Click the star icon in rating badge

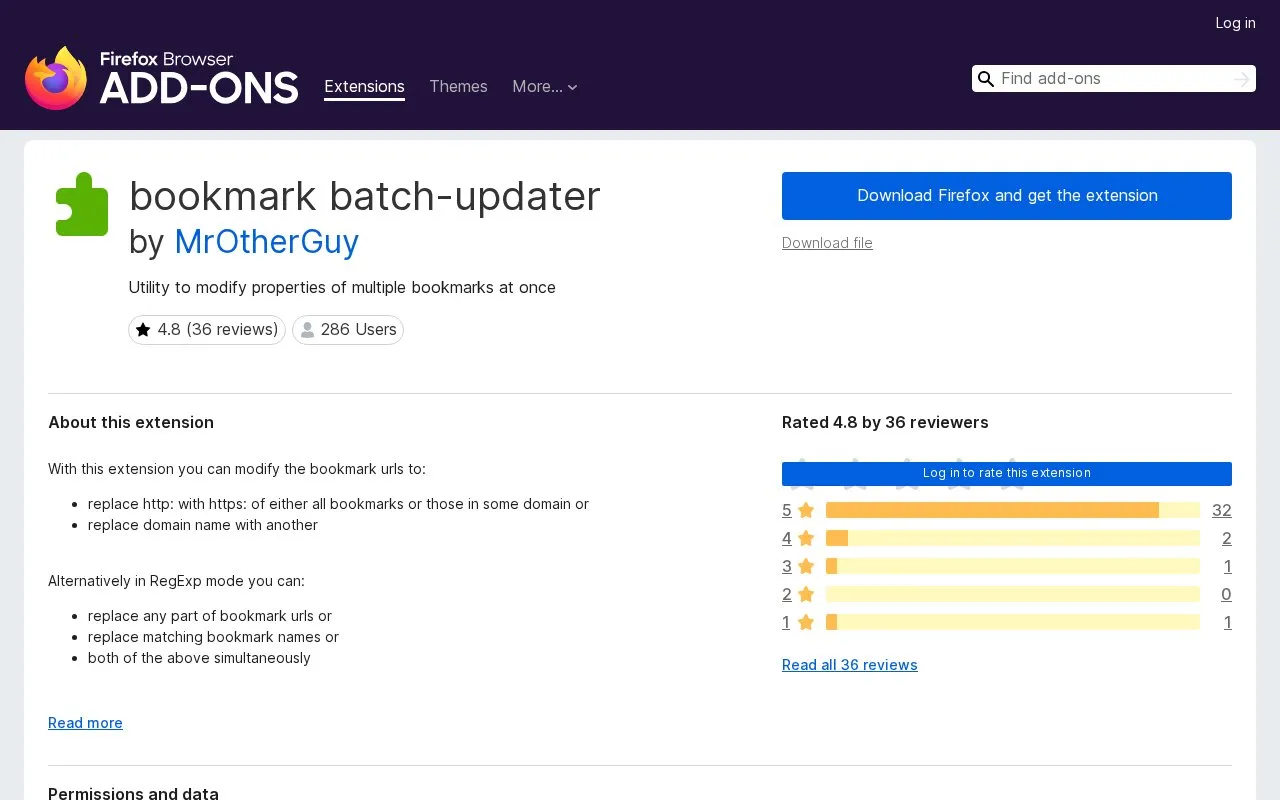143,330
